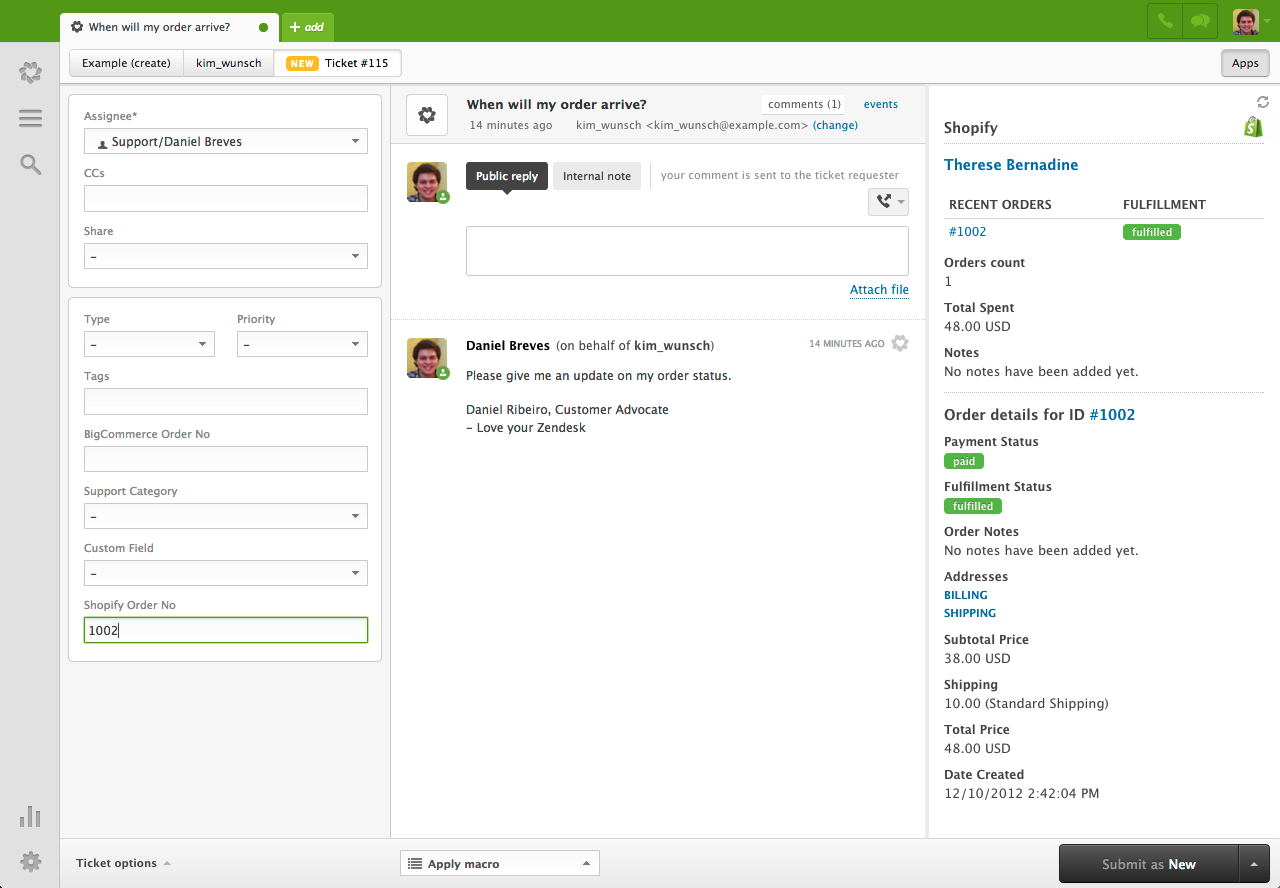Screen dimensions: 1280x888
Task: Open the chat icon in the top bar
Action: tap(1199, 21)
